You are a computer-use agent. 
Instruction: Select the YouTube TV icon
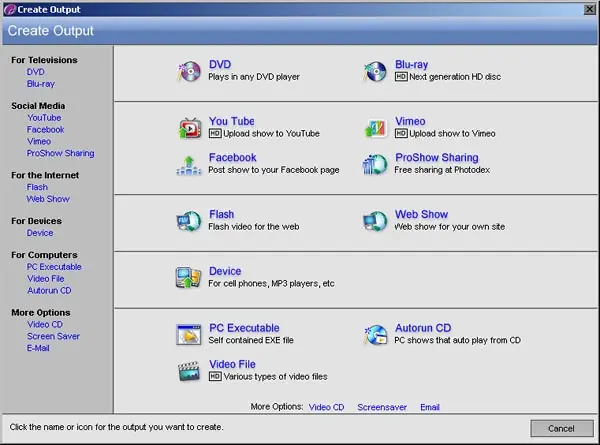pos(189,128)
